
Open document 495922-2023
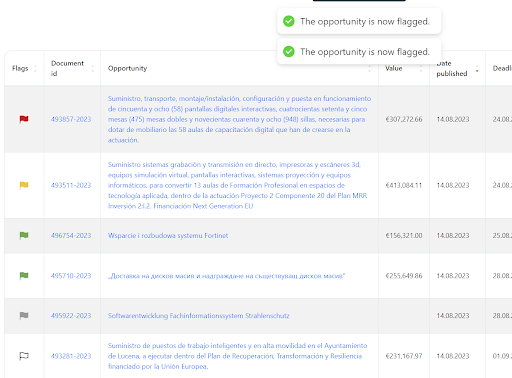click(71, 315)
